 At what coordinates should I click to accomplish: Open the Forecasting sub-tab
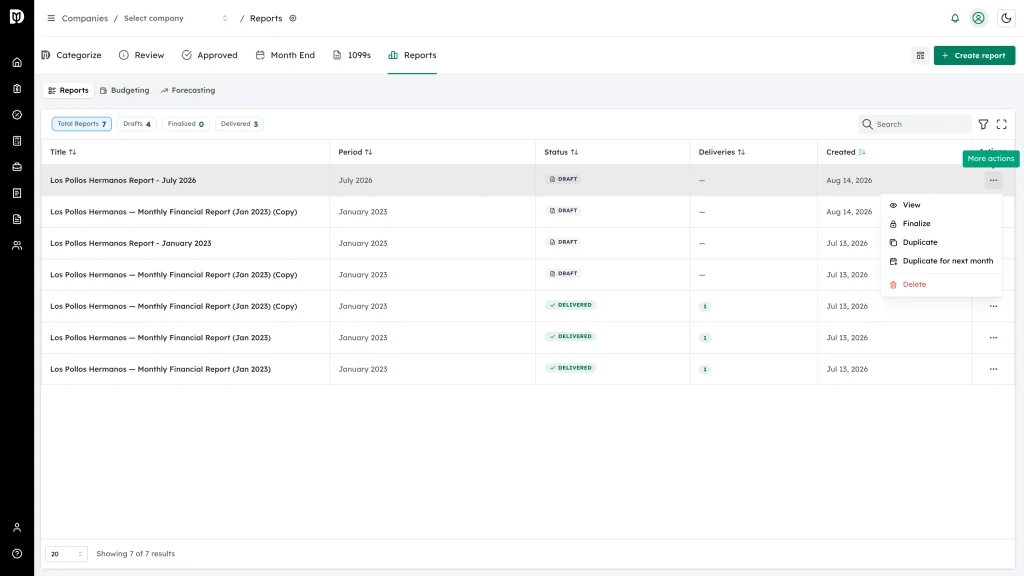point(188,91)
